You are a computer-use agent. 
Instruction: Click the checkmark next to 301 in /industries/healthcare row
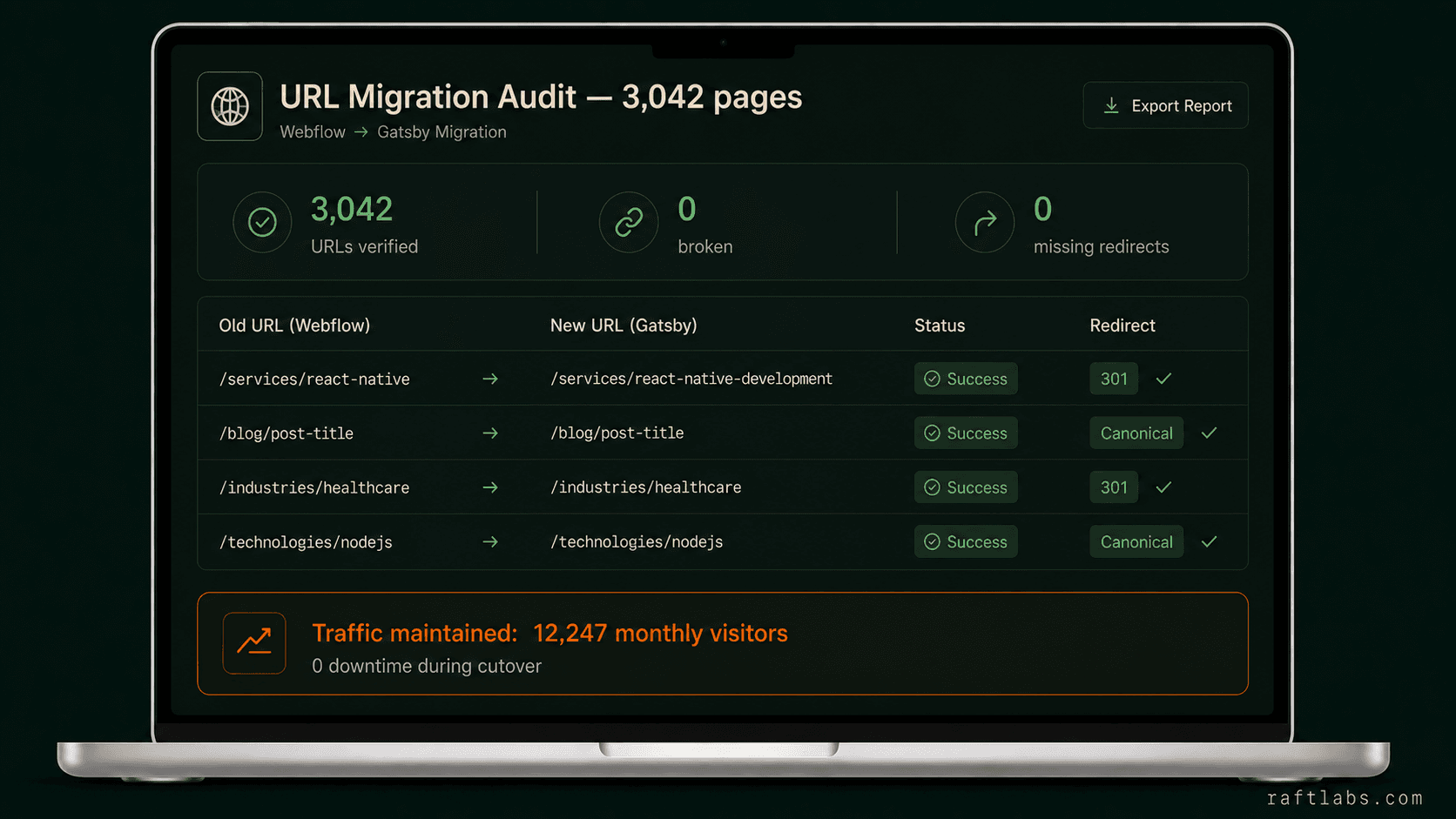coord(1163,487)
